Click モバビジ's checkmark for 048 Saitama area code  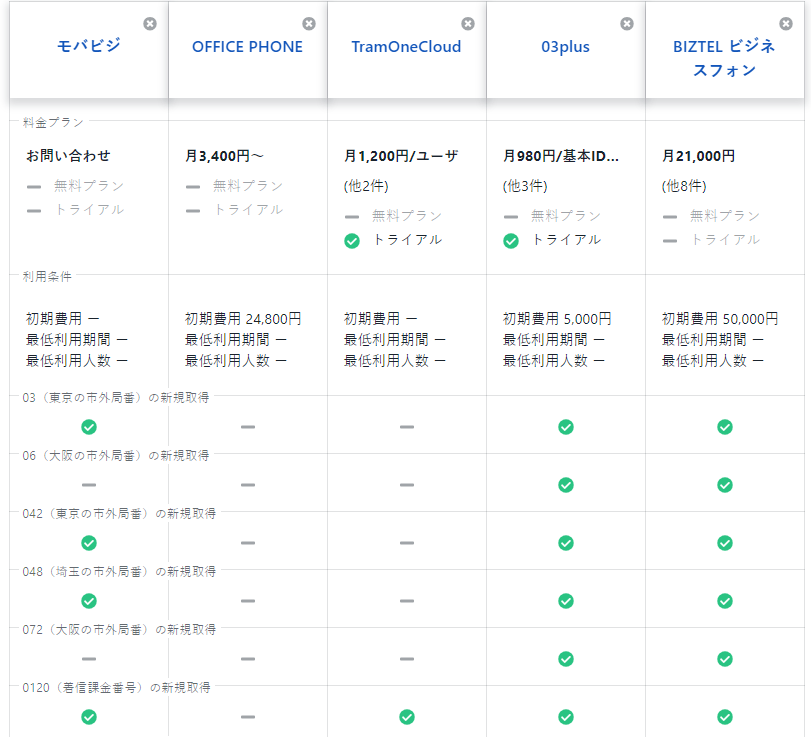tap(89, 601)
